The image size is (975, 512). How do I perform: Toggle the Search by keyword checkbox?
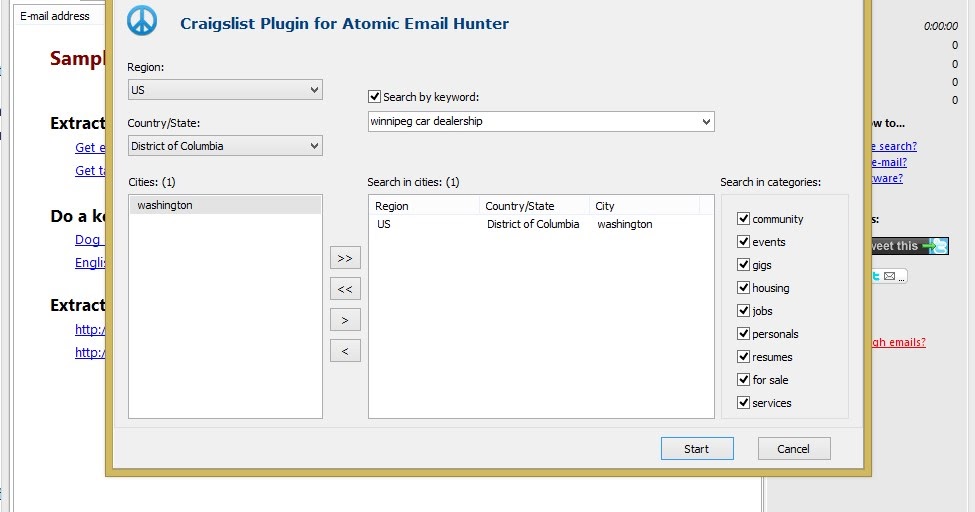coord(374,96)
